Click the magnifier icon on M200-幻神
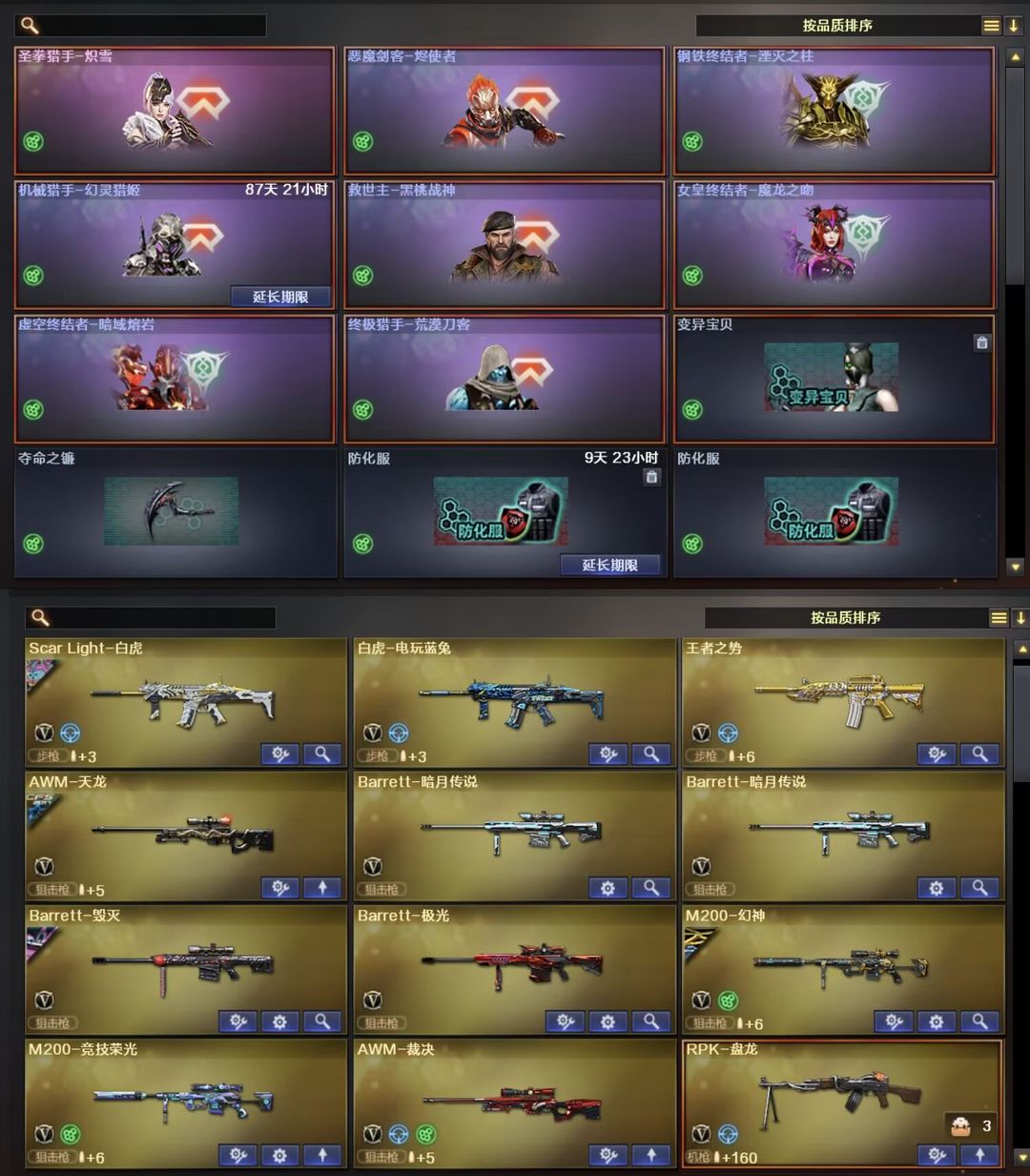The height and width of the screenshot is (1176, 1030). coord(979,1021)
